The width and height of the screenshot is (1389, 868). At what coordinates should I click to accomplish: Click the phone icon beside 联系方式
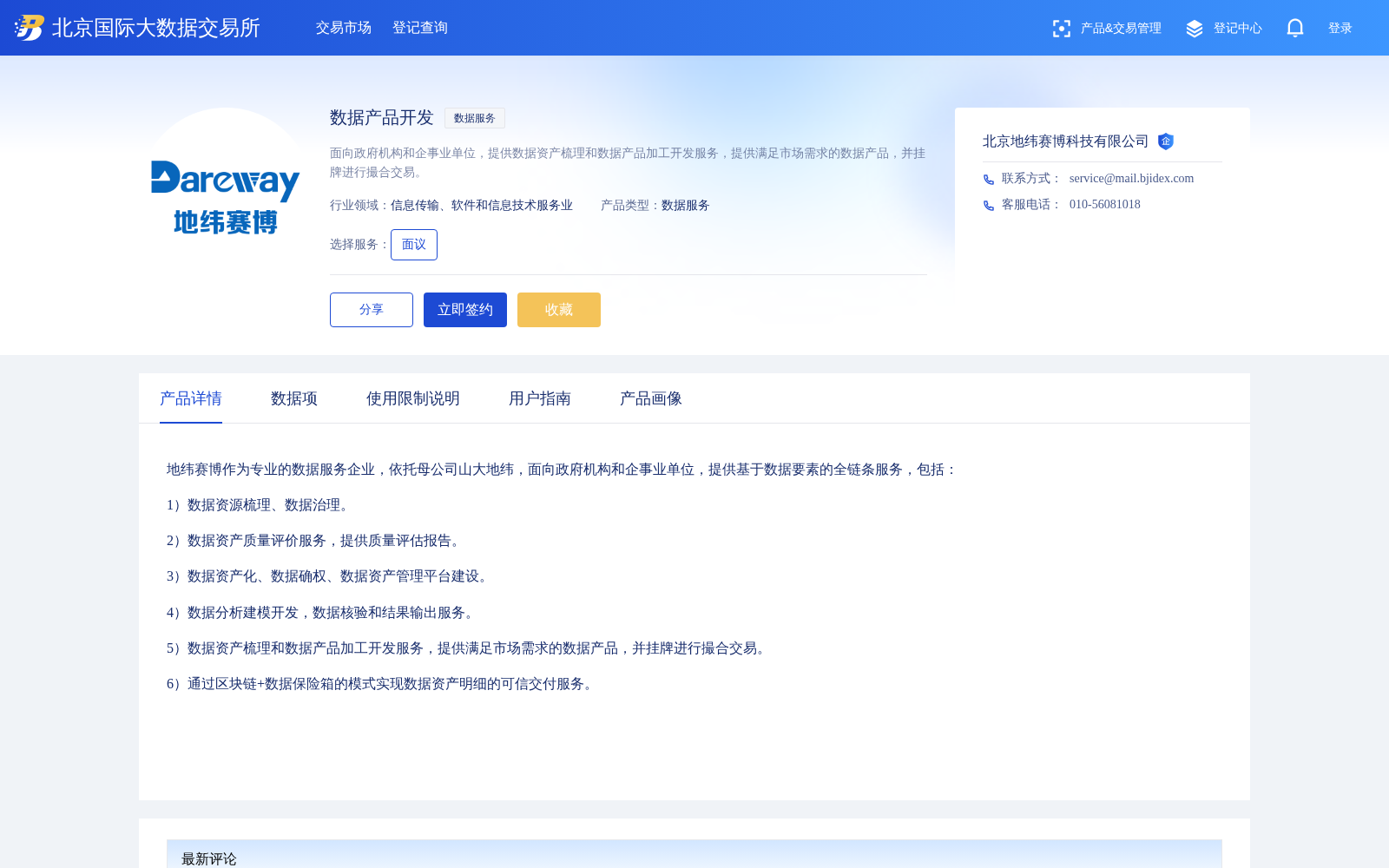[989, 180]
